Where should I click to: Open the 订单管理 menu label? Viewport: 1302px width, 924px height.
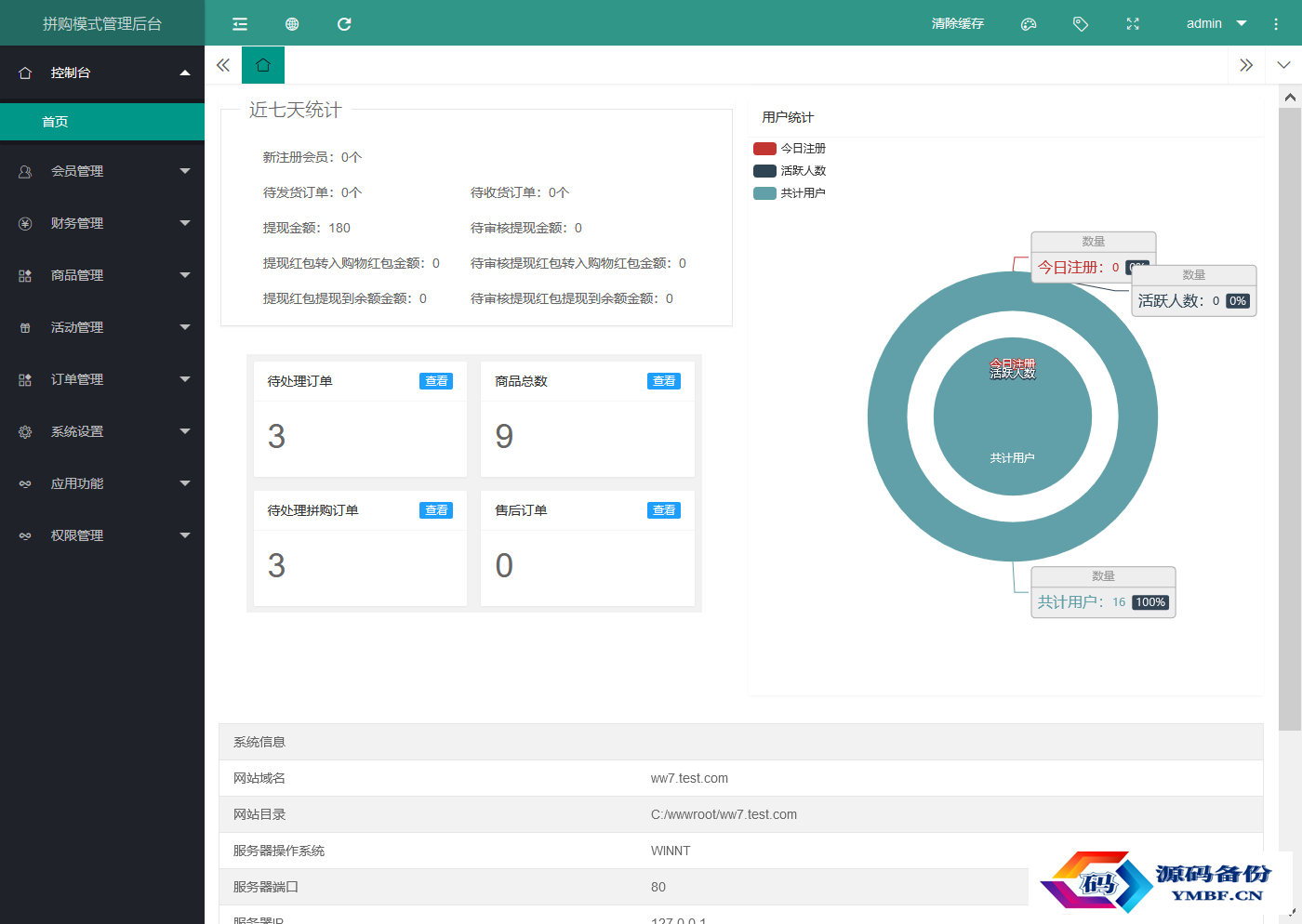[x=77, y=379]
